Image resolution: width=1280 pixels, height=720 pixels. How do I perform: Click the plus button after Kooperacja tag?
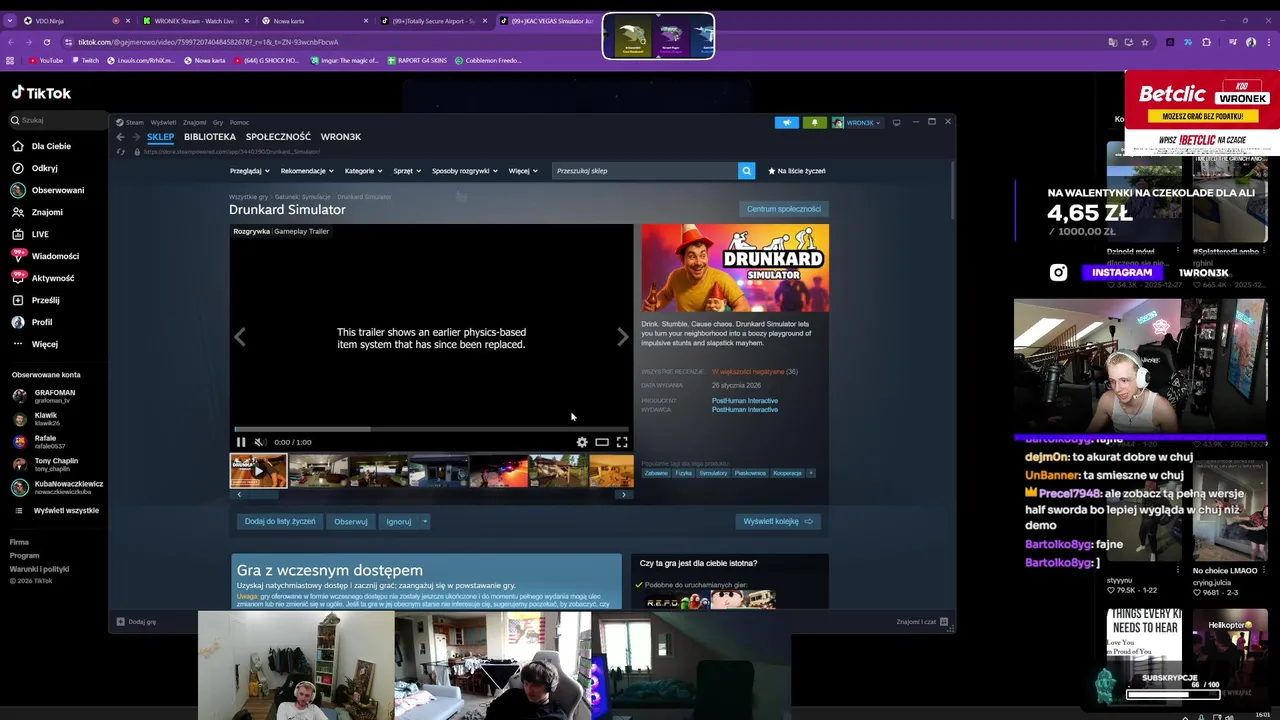click(811, 473)
